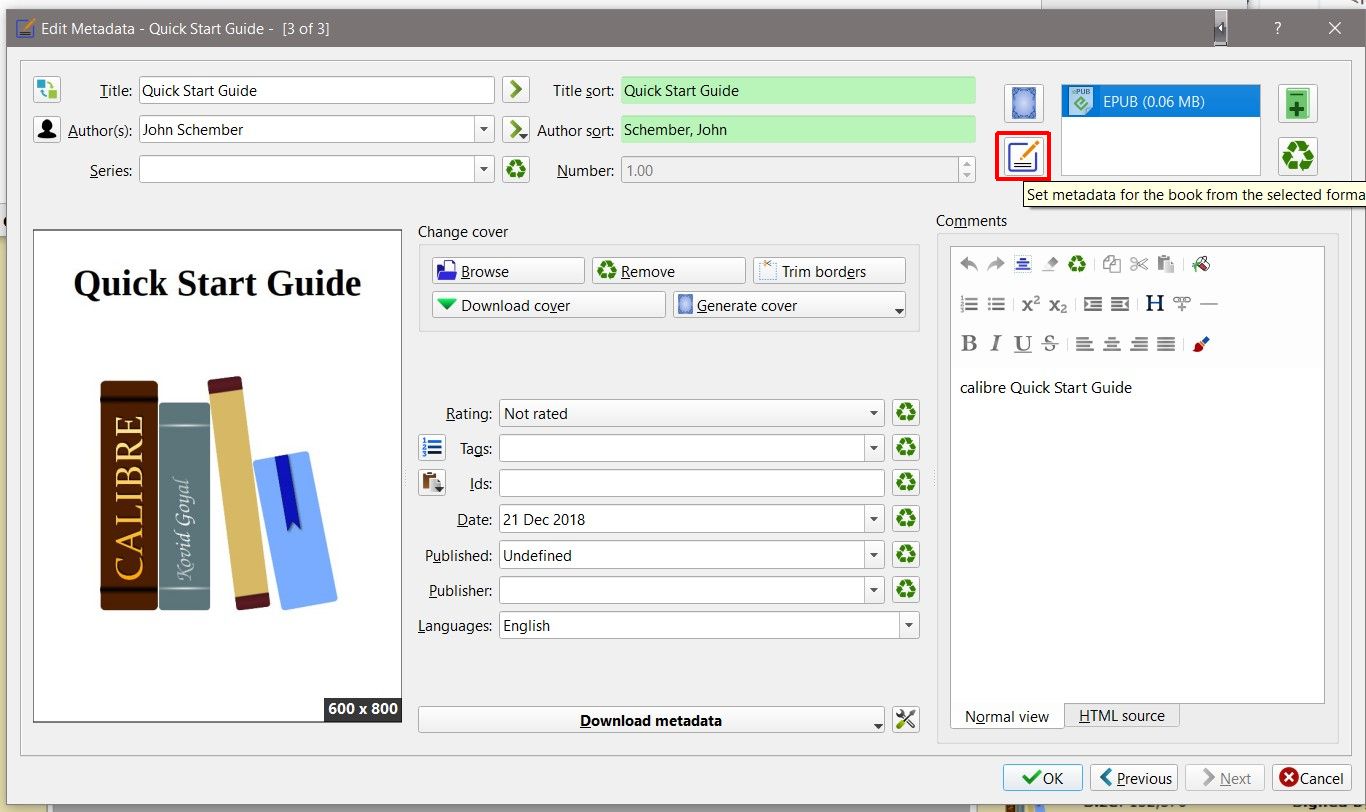
Task: Insert a link in comments
Action: (1182, 304)
